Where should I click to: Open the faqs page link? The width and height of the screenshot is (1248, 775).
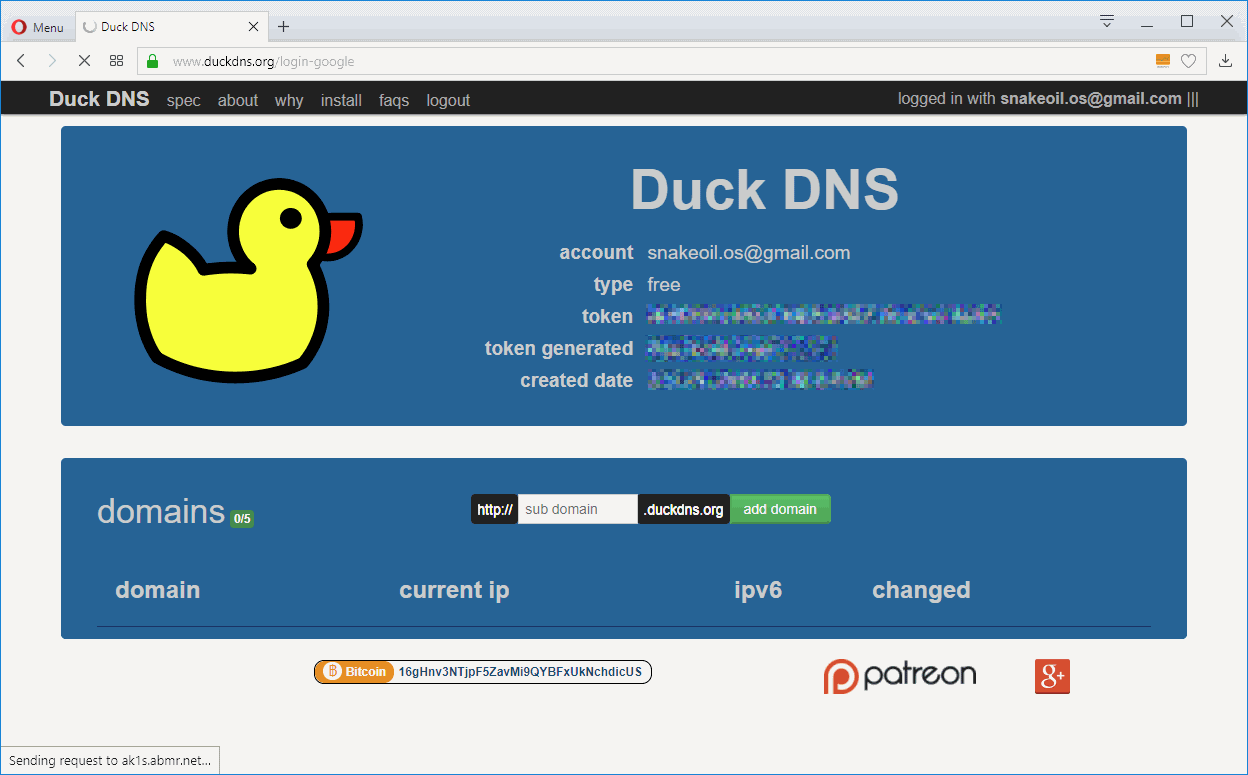coord(394,100)
